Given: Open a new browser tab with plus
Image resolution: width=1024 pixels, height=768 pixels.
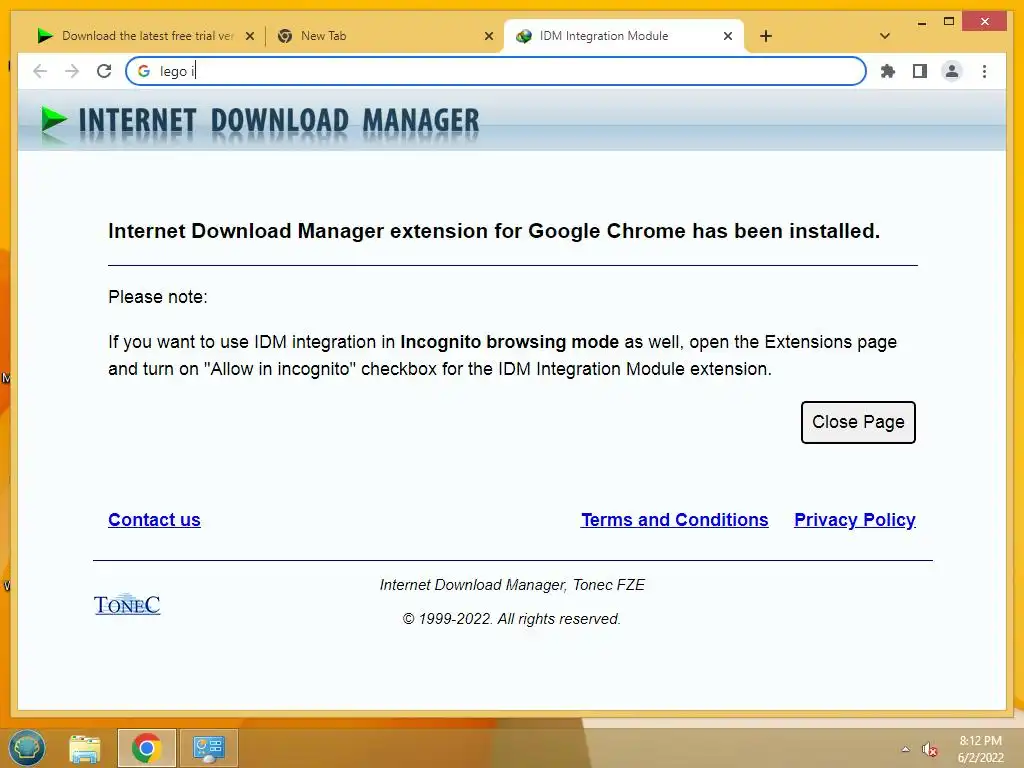Looking at the screenshot, I should 766,36.
